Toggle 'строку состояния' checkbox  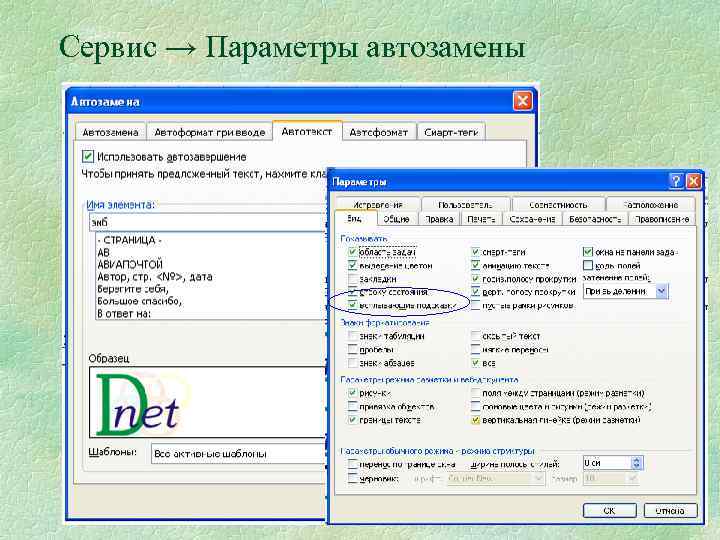(352, 292)
